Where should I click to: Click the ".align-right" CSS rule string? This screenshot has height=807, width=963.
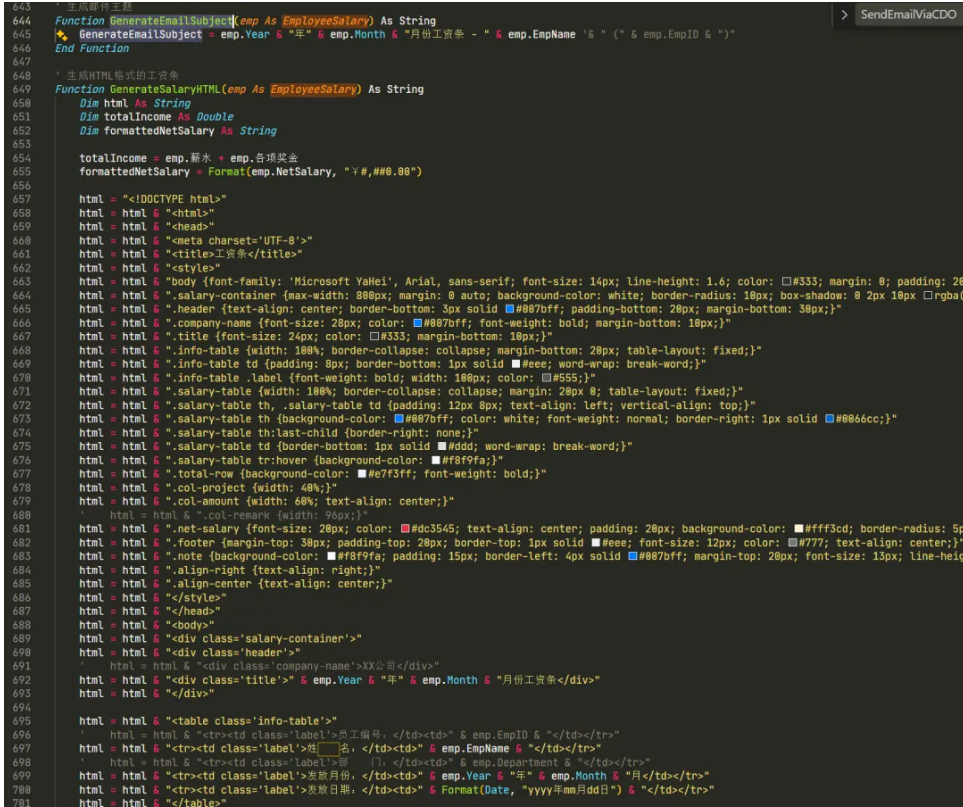[273, 571]
